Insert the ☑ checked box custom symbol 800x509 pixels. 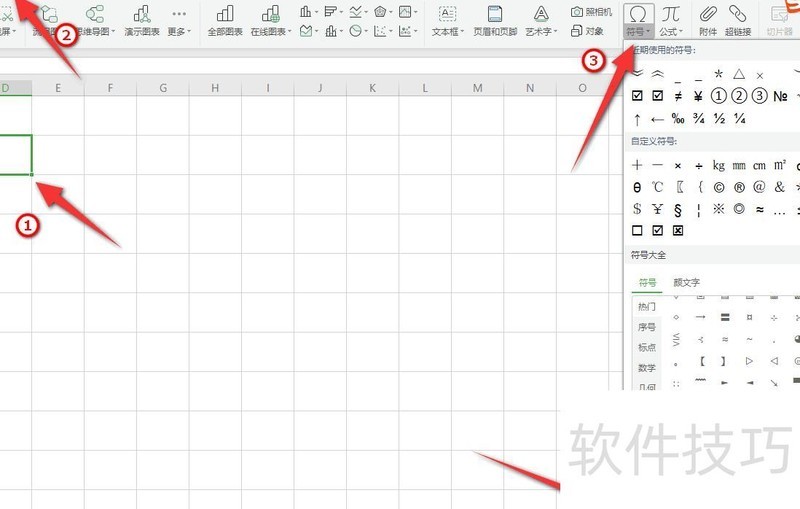657,231
